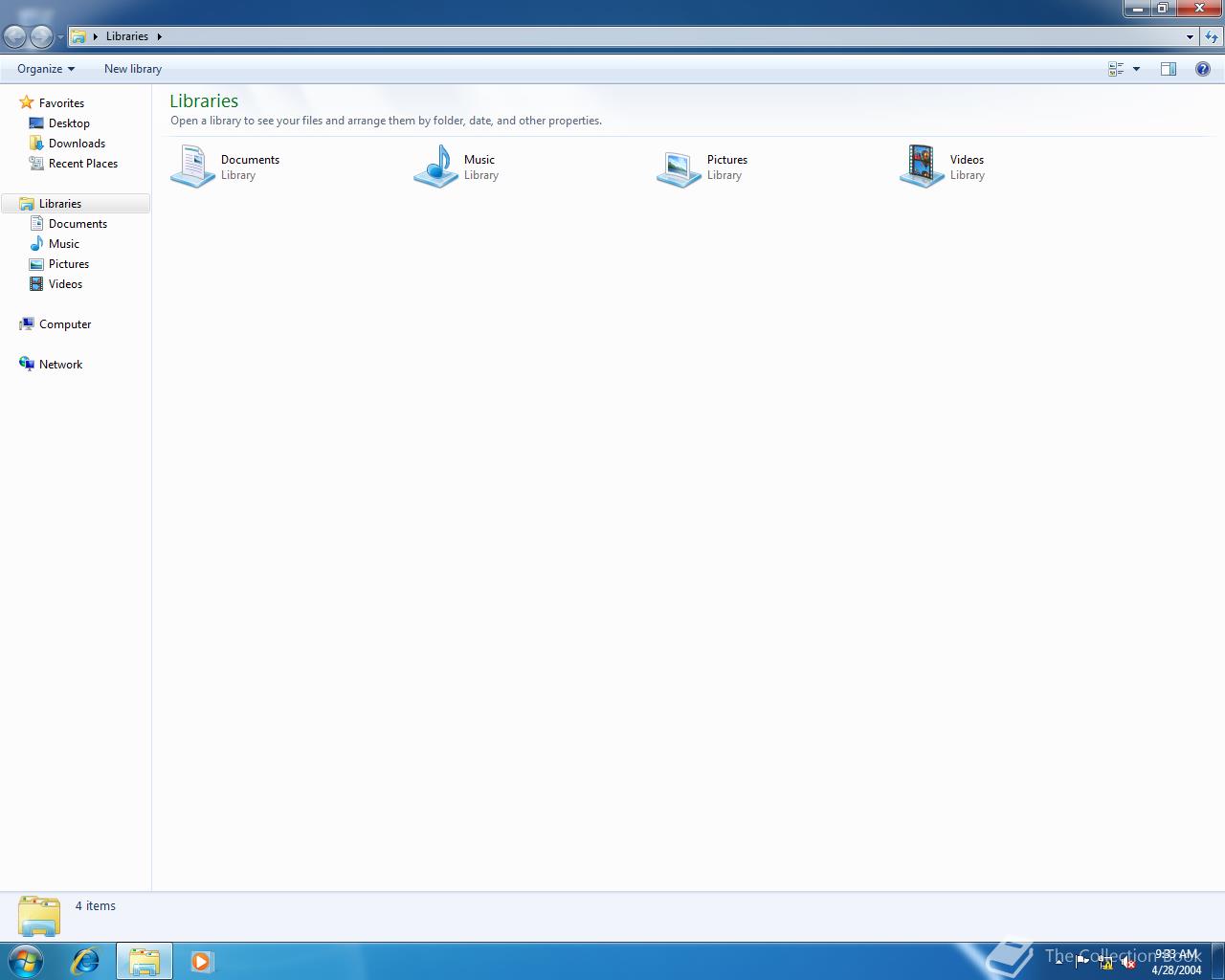Click the Action Center flag tray icon

[x=1082, y=962]
